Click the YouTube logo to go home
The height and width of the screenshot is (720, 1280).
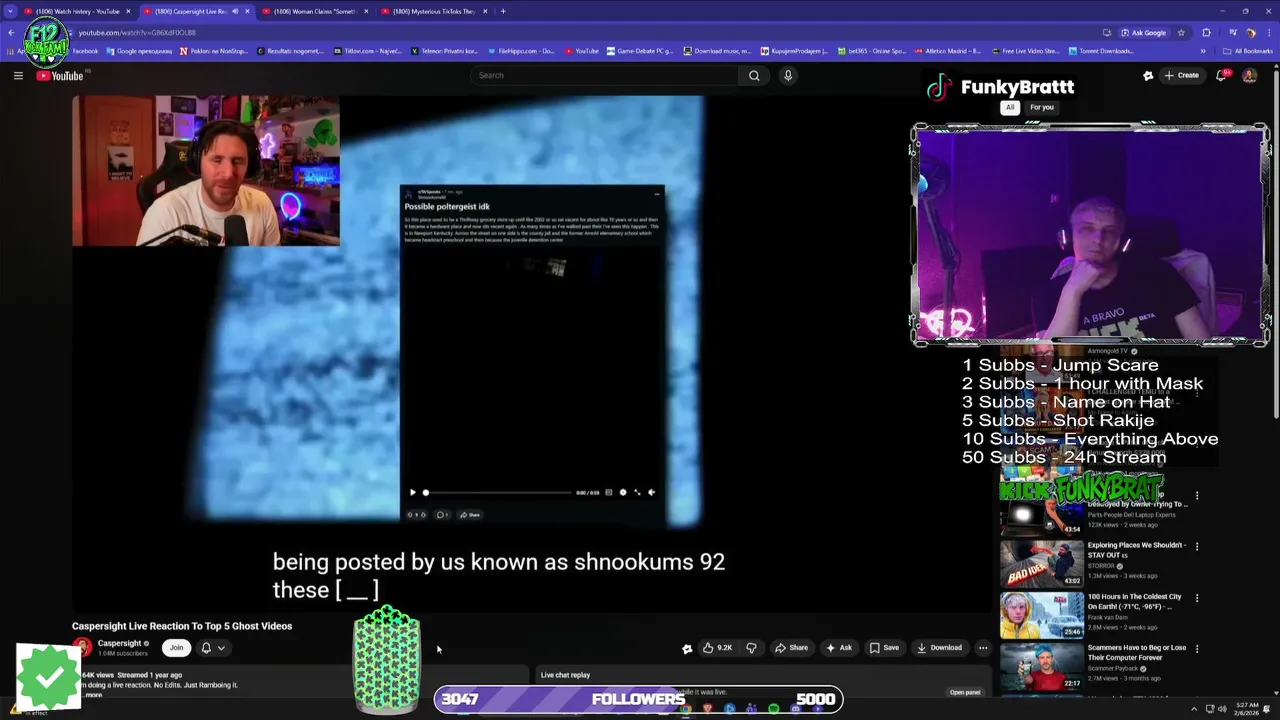coord(60,76)
